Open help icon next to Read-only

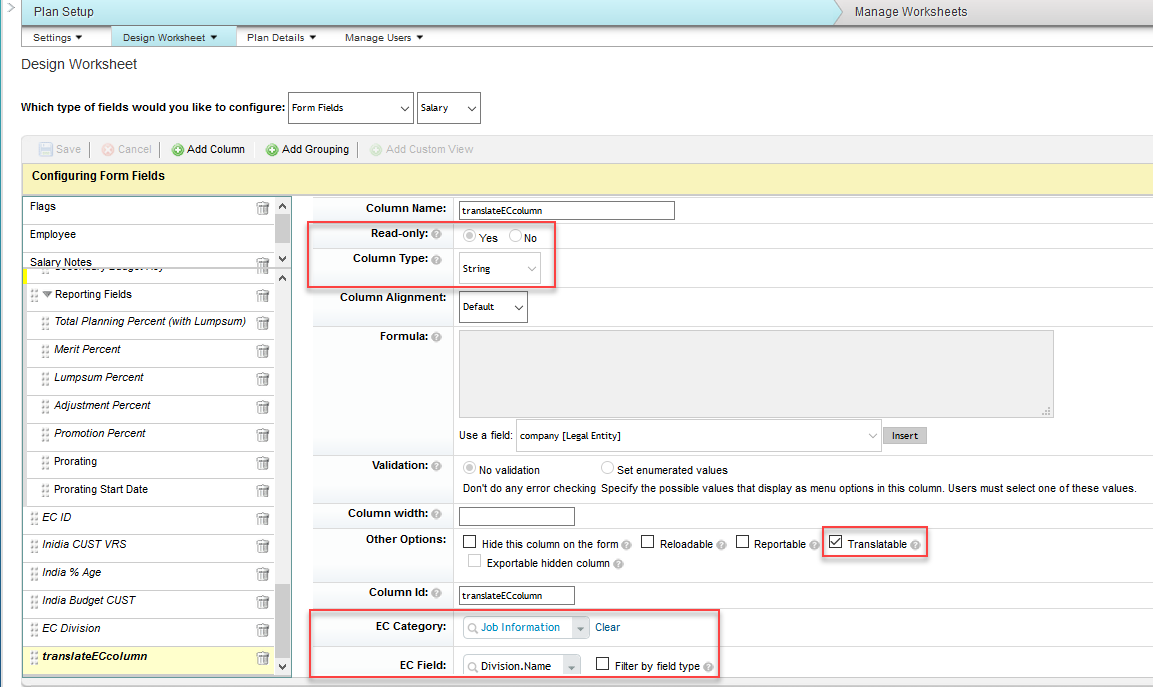coord(437,234)
